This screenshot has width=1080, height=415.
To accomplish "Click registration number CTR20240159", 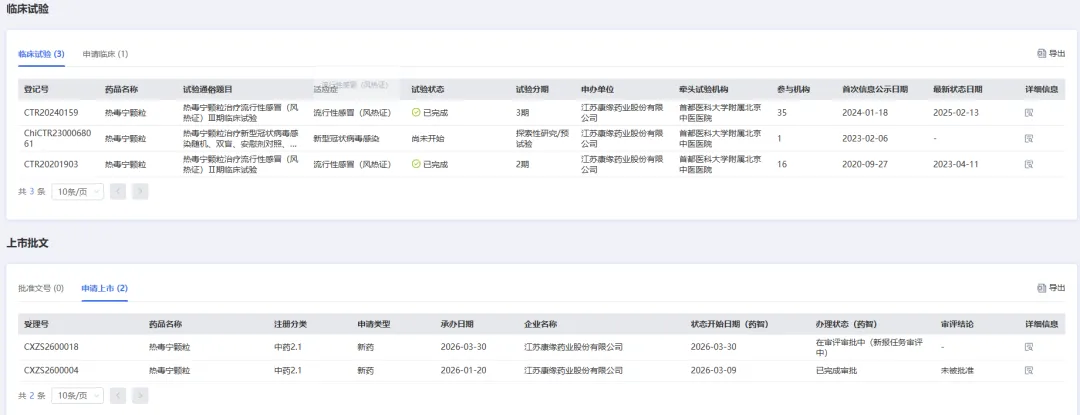I will tap(51, 112).
